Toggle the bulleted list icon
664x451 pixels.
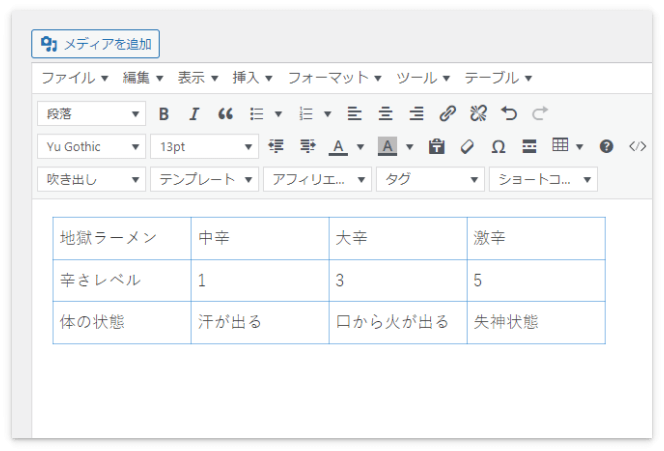257,113
